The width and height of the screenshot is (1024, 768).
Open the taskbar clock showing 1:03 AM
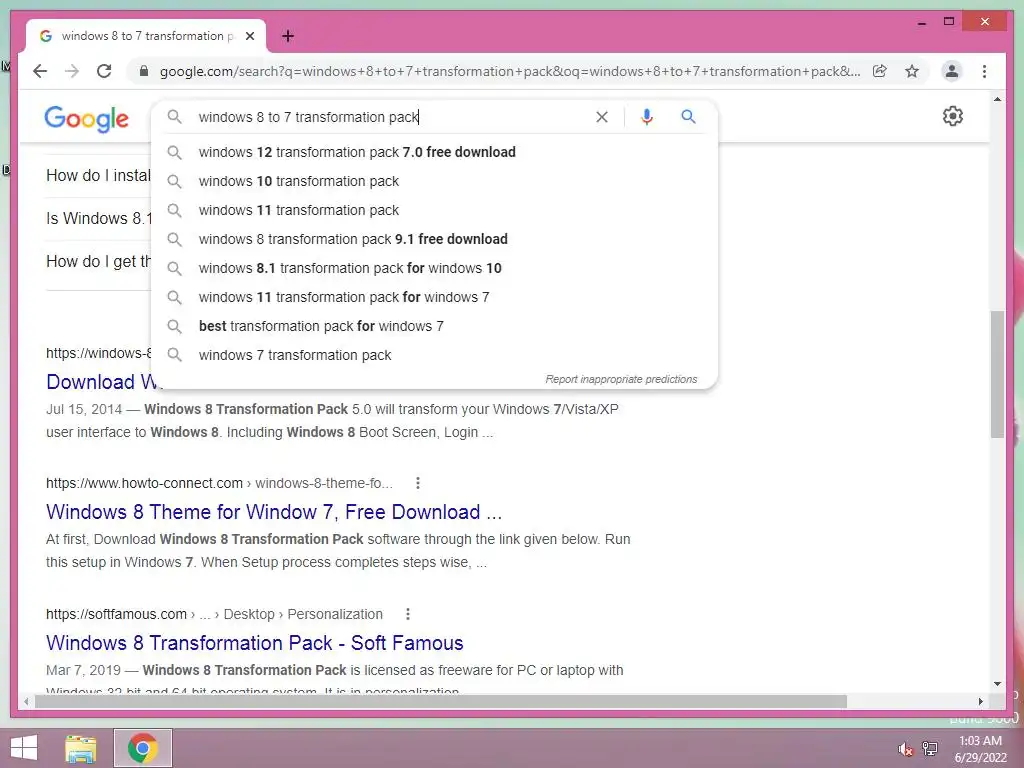tap(980, 749)
